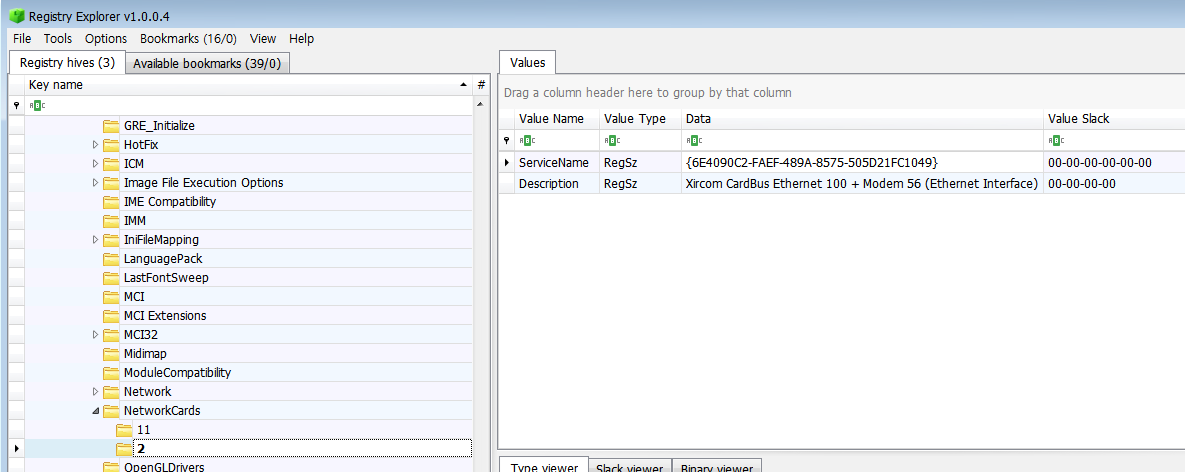Screen dimensions: 1185x472
Task: Click the Data column filter field
Action: pos(862,140)
